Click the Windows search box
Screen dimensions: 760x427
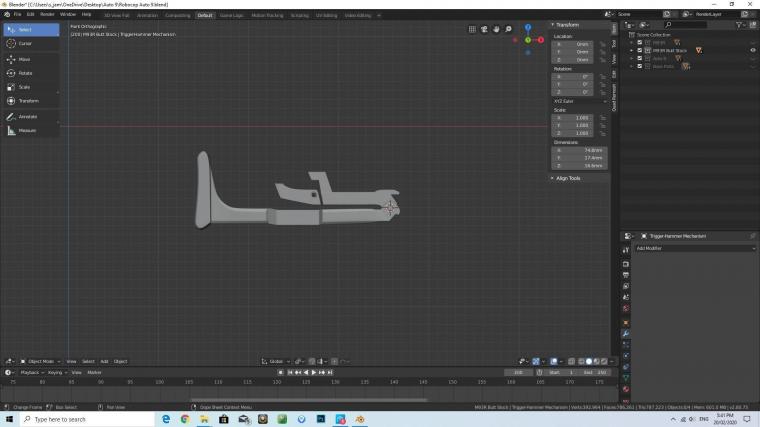point(87,419)
